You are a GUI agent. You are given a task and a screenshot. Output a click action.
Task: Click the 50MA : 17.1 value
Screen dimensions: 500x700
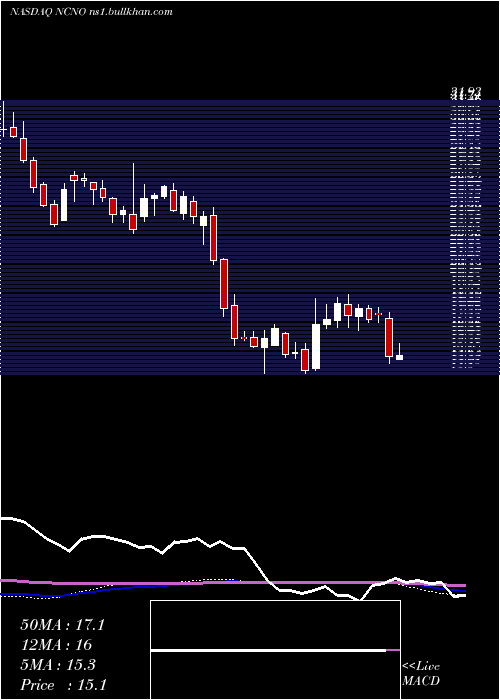click(x=62, y=625)
